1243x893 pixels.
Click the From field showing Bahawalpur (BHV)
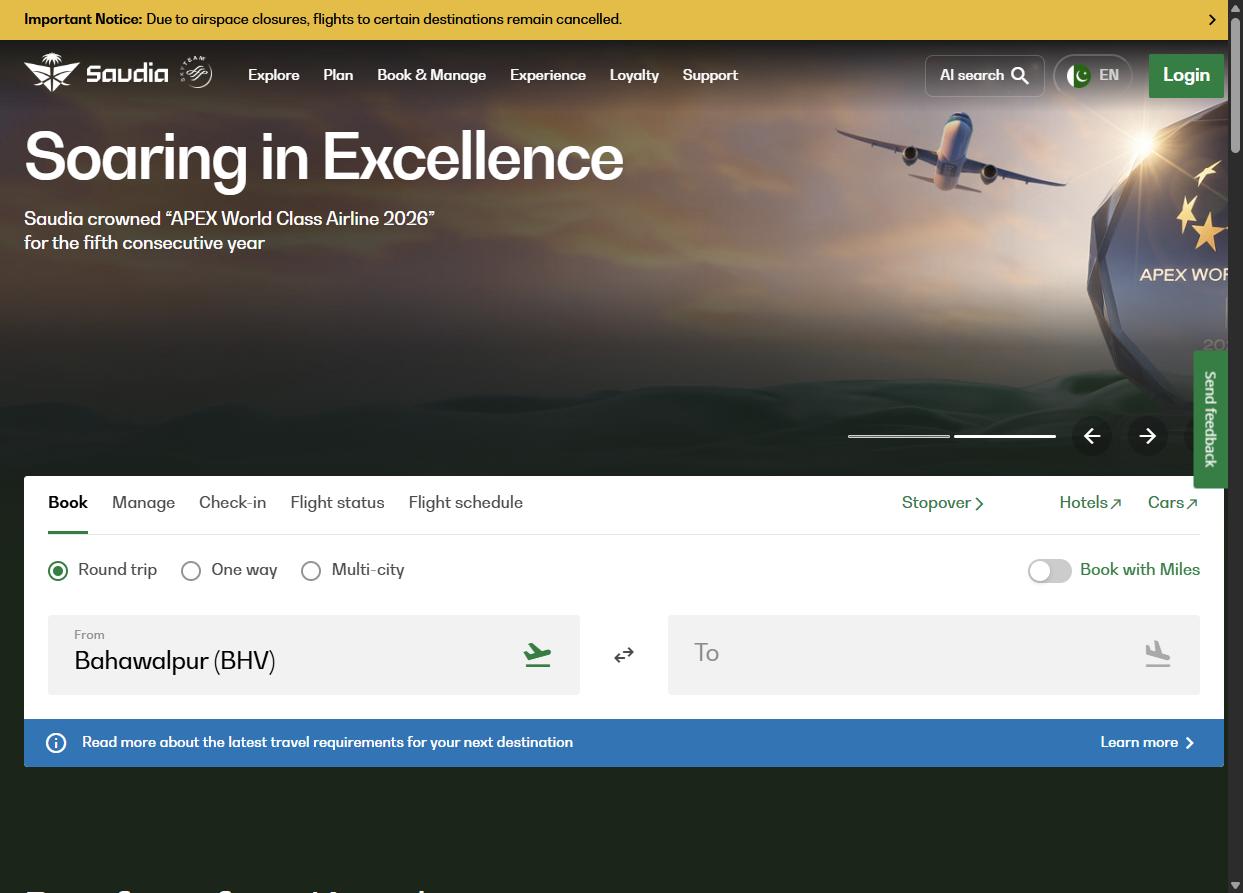[x=314, y=655]
